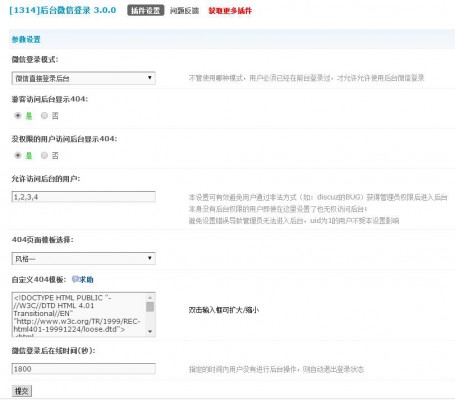Click the 提交 submit button
Viewport: 455px width, 400px height.
coord(22,391)
